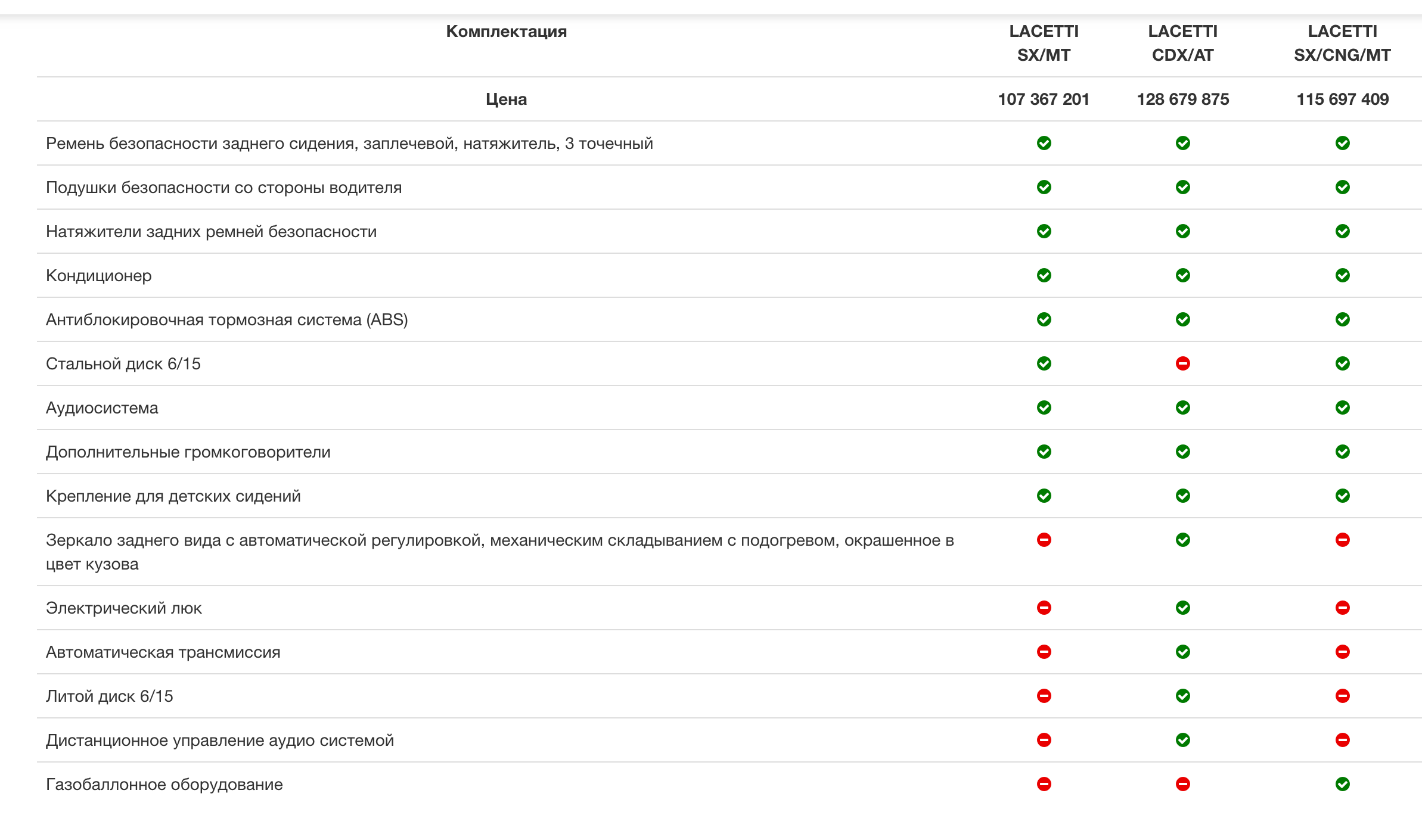
Task: Click the price 128 679 875
Action: 1182,99
